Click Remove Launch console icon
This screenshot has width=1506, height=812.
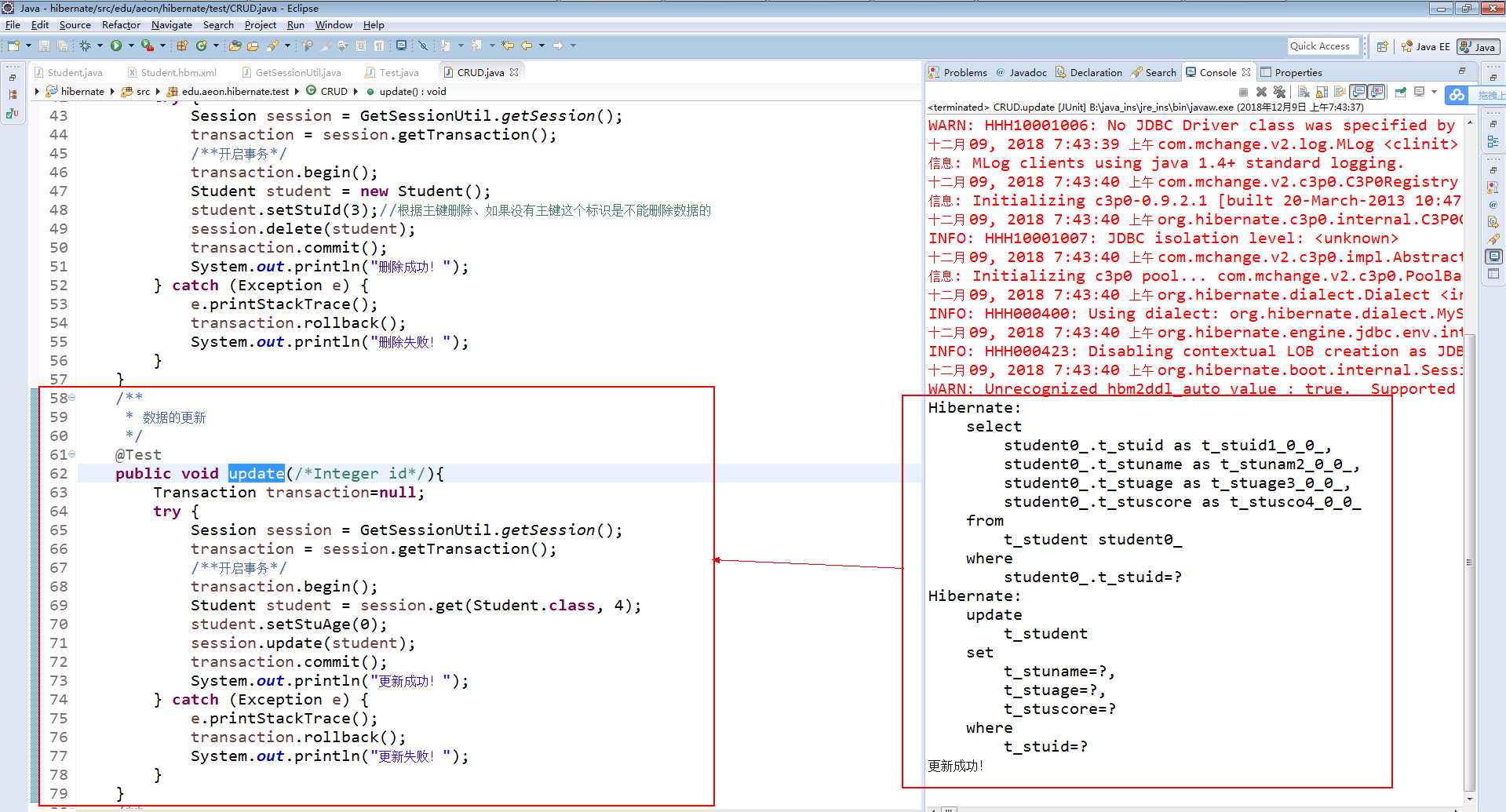1261,92
